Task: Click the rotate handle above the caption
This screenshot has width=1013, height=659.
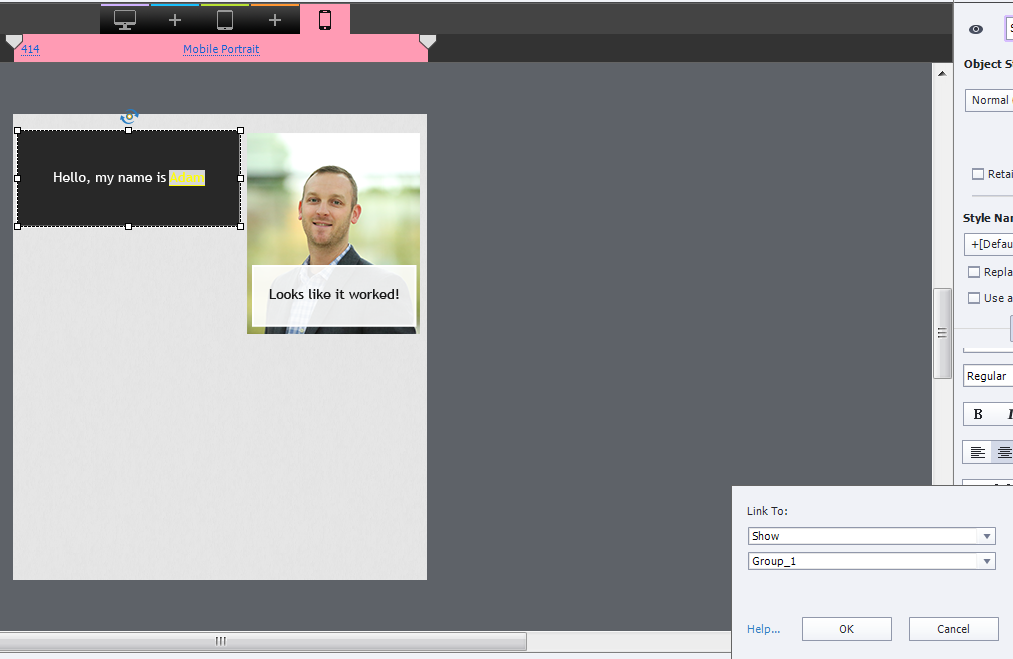Action: (x=128, y=117)
